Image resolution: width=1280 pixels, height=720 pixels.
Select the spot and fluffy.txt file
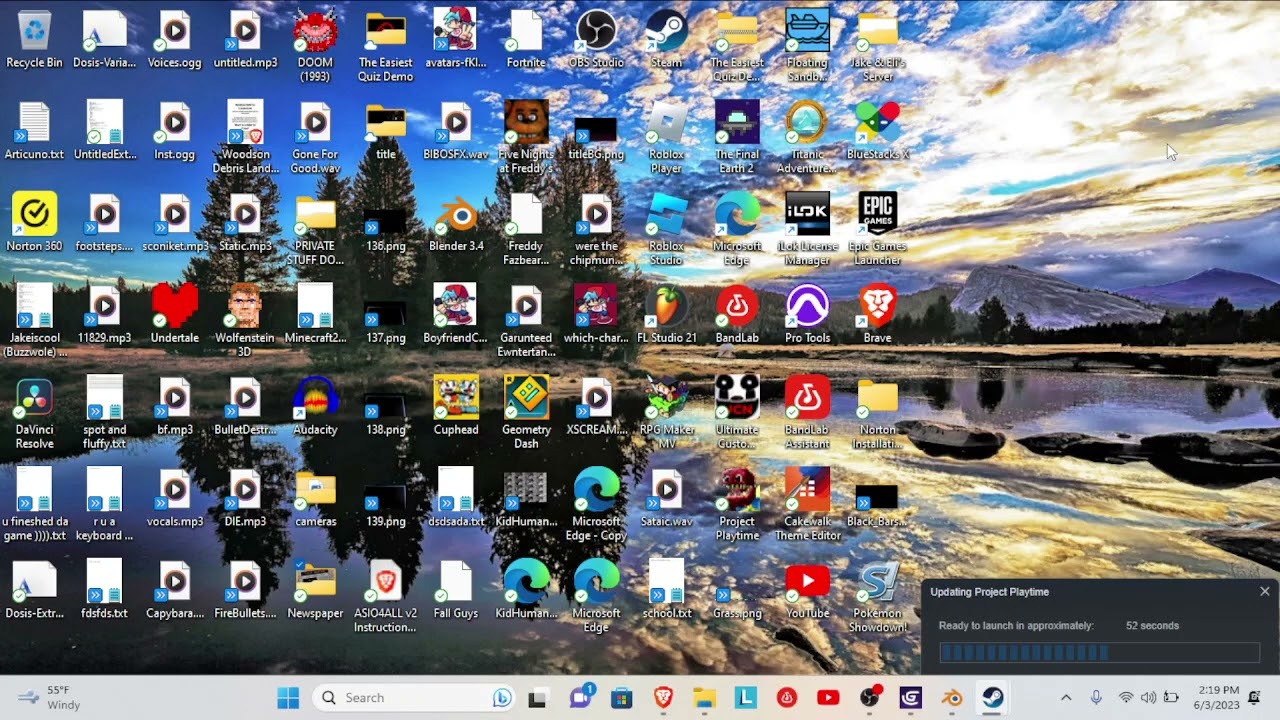[x=104, y=414]
